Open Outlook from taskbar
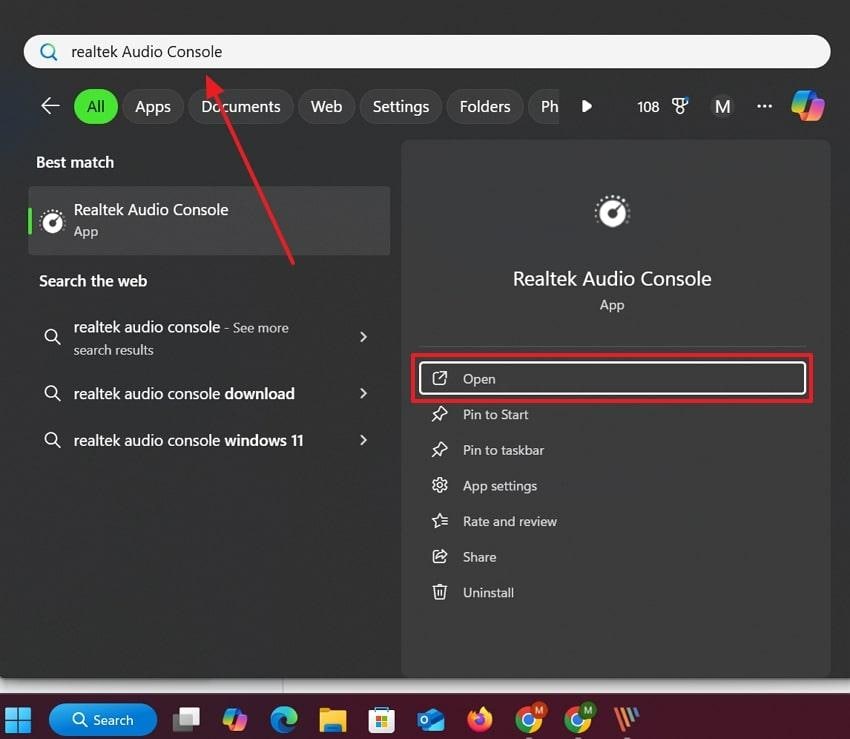Screen dimensions: 850x739 430,720
